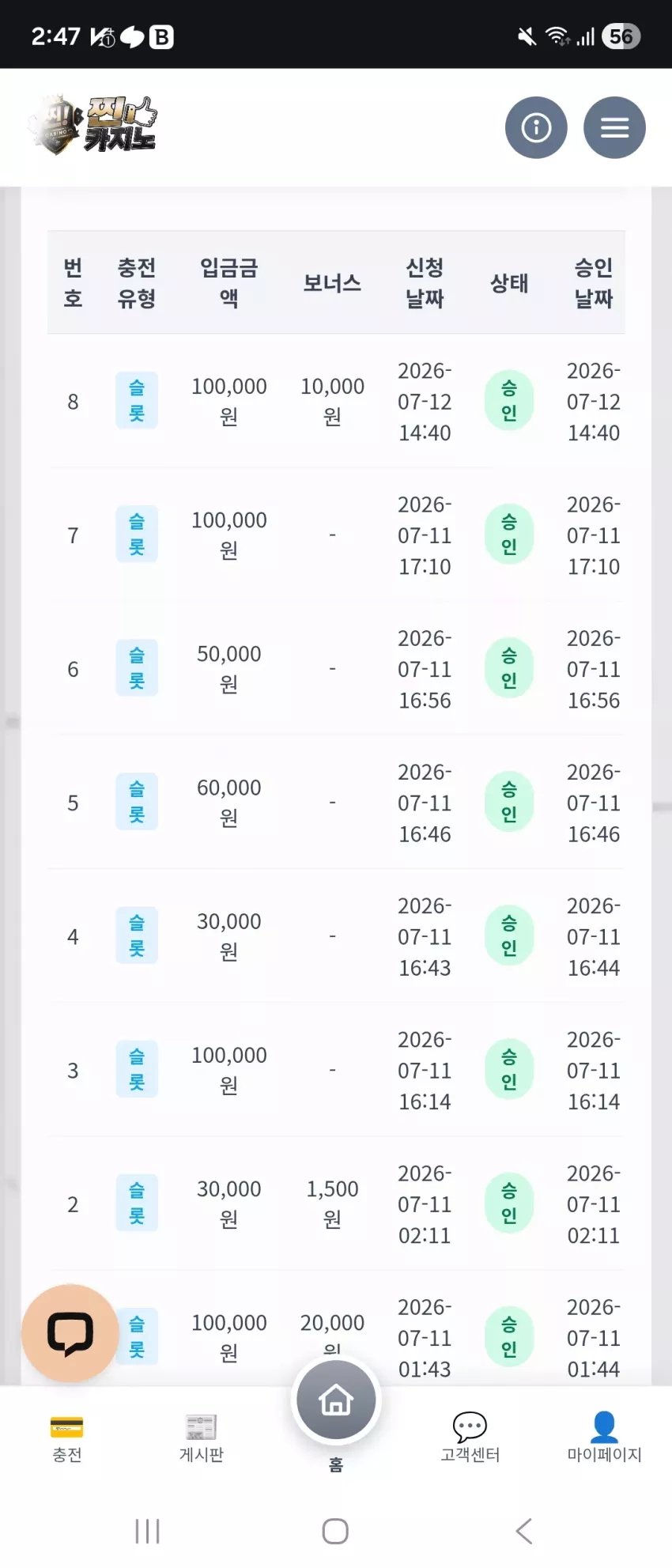
Task: Tap the casino logo in header
Action: 93,125
